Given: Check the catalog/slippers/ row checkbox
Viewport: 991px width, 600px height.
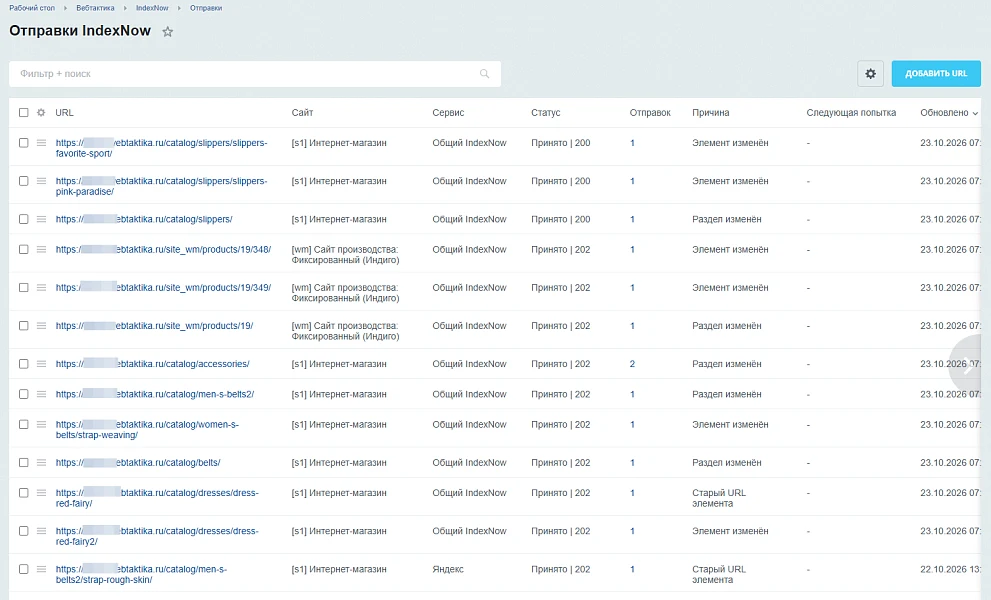Looking at the screenshot, I should click(x=23, y=219).
